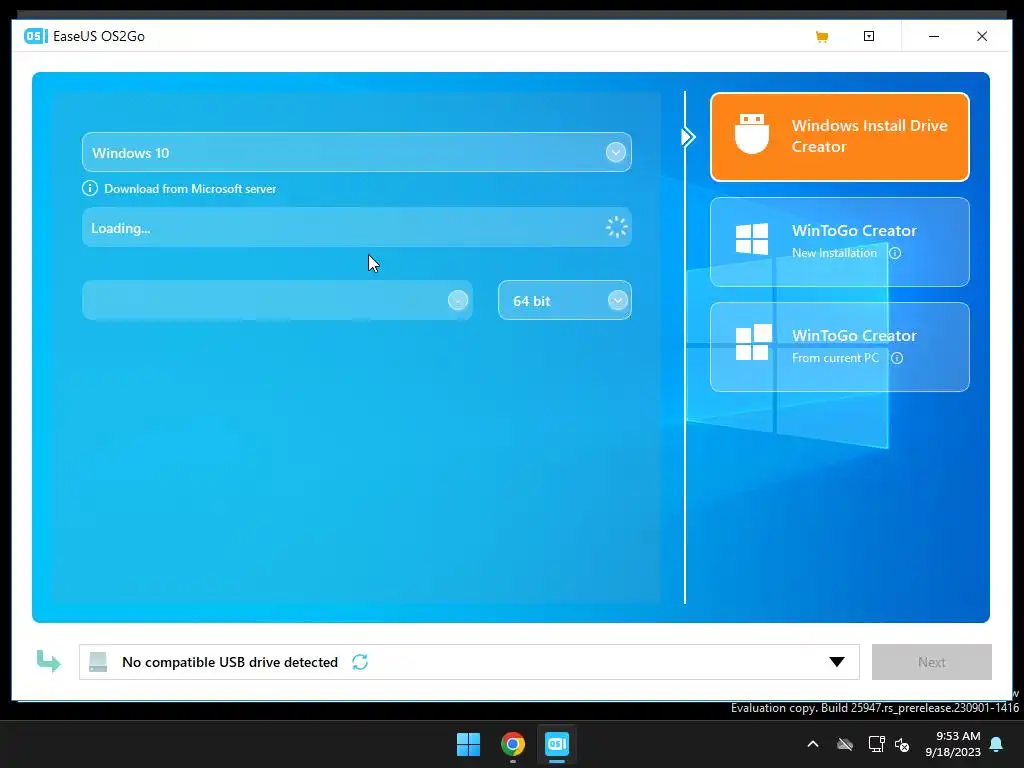The width and height of the screenshot is (1024, 768).
Task: Click Windows logo on New Installation card
Action: [x=752, y=238]
